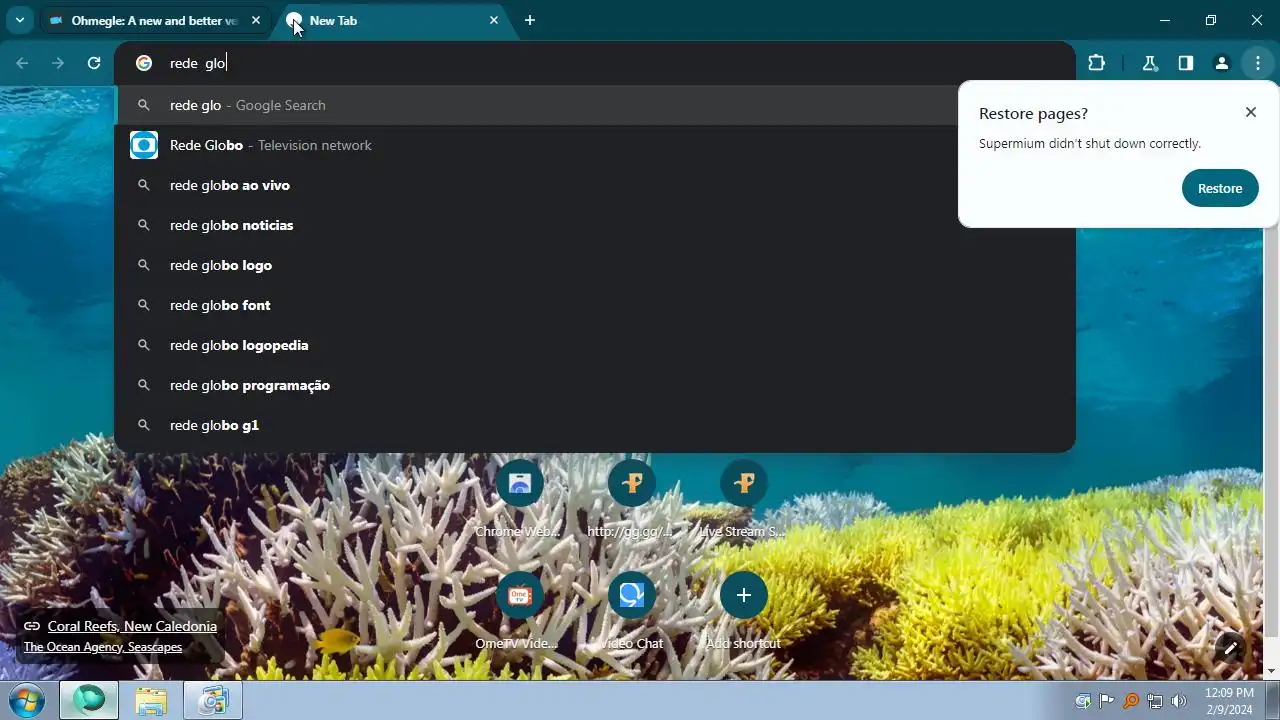The image size is (1280, 720).
Task: Open the Chrome Labs flask icon
Action: point(1150,63)
